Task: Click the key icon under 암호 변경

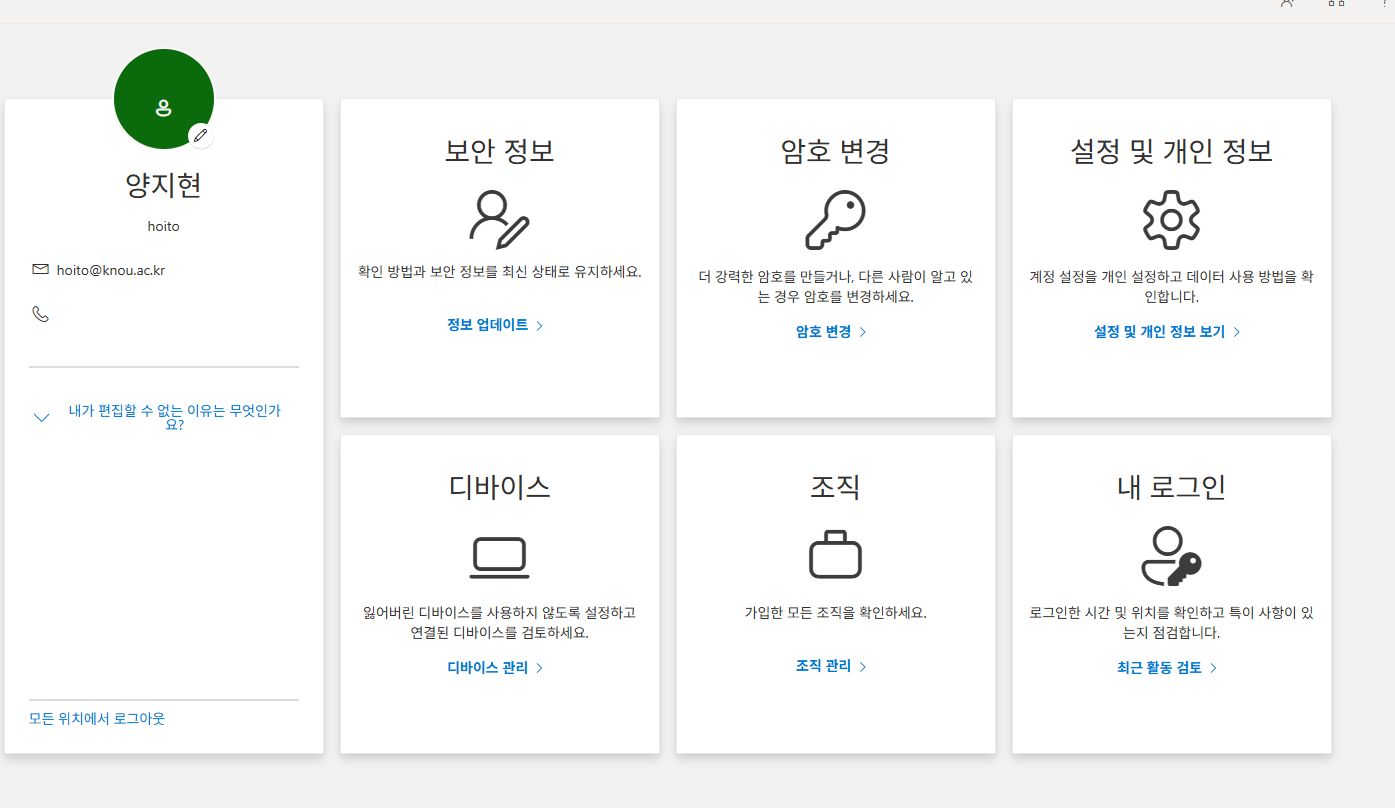Action: pyautogui.click(x=836, y=219)
